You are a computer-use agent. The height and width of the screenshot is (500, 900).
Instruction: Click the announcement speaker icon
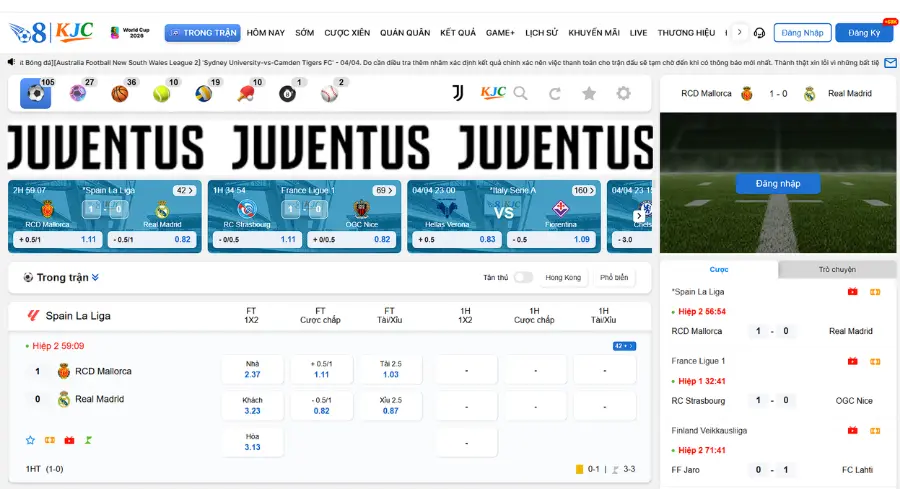coord(11,62)
